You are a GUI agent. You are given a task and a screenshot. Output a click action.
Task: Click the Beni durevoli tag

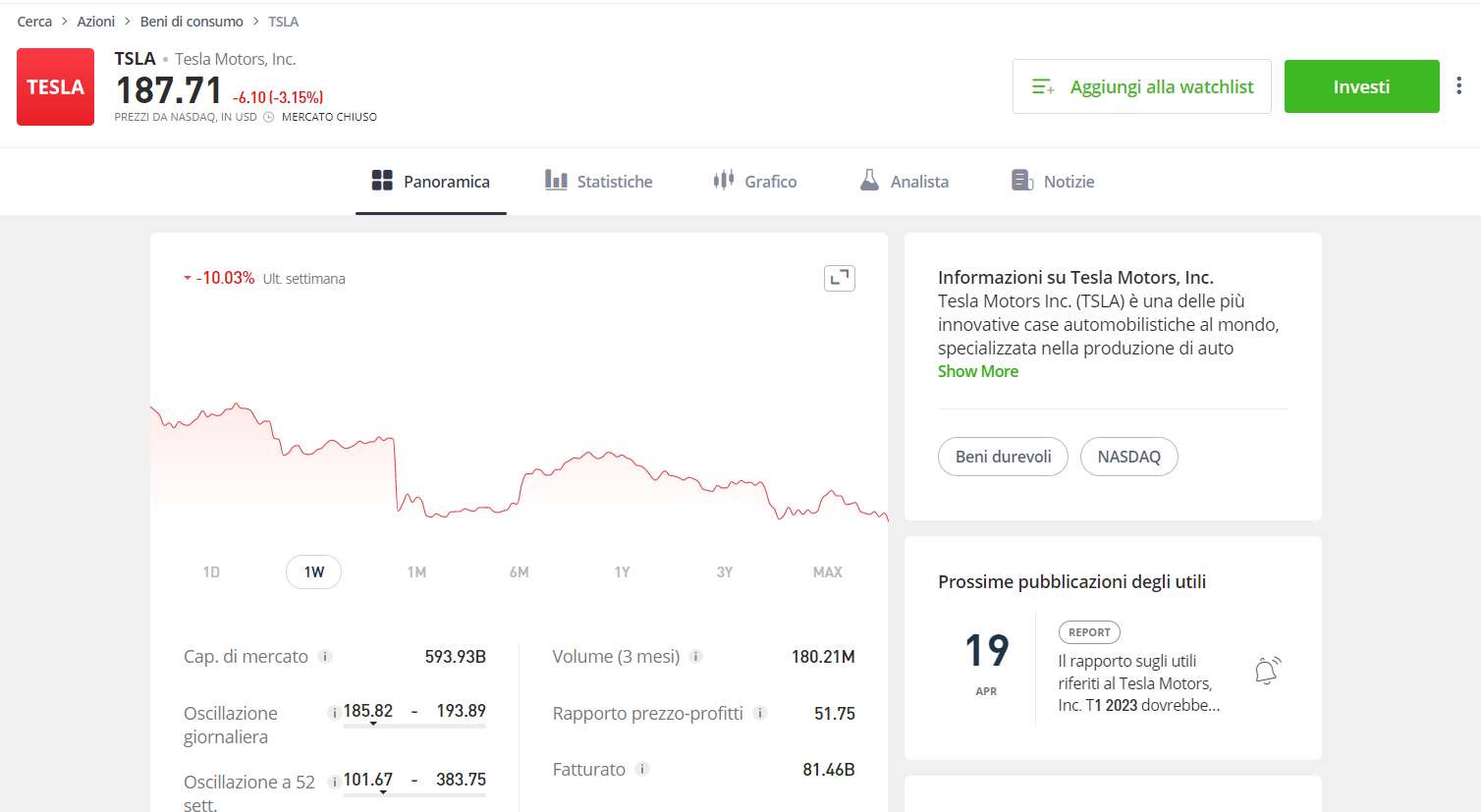click(1003, 457)
